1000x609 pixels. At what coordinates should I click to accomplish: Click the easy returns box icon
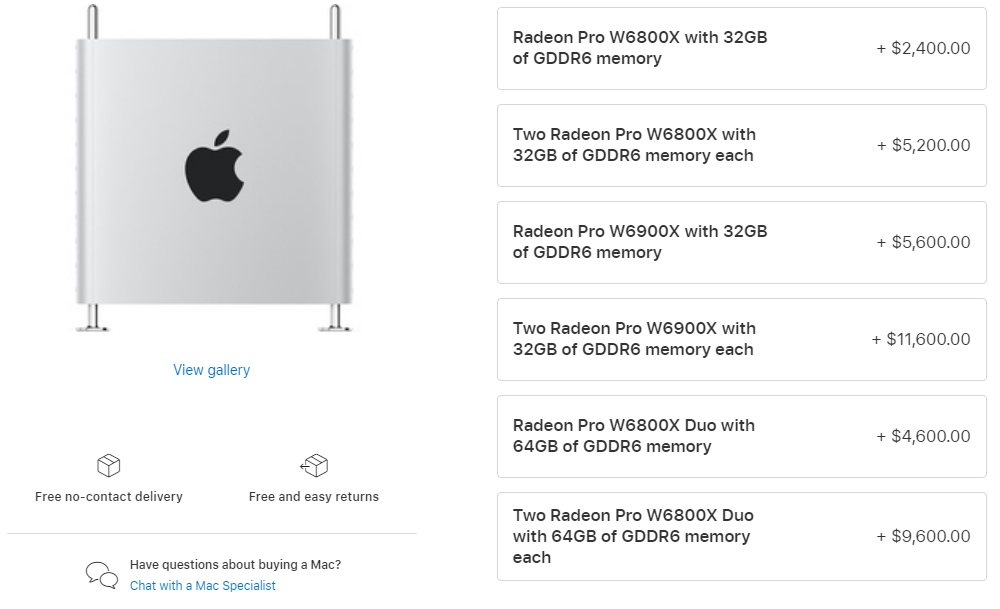pos(314,465)
